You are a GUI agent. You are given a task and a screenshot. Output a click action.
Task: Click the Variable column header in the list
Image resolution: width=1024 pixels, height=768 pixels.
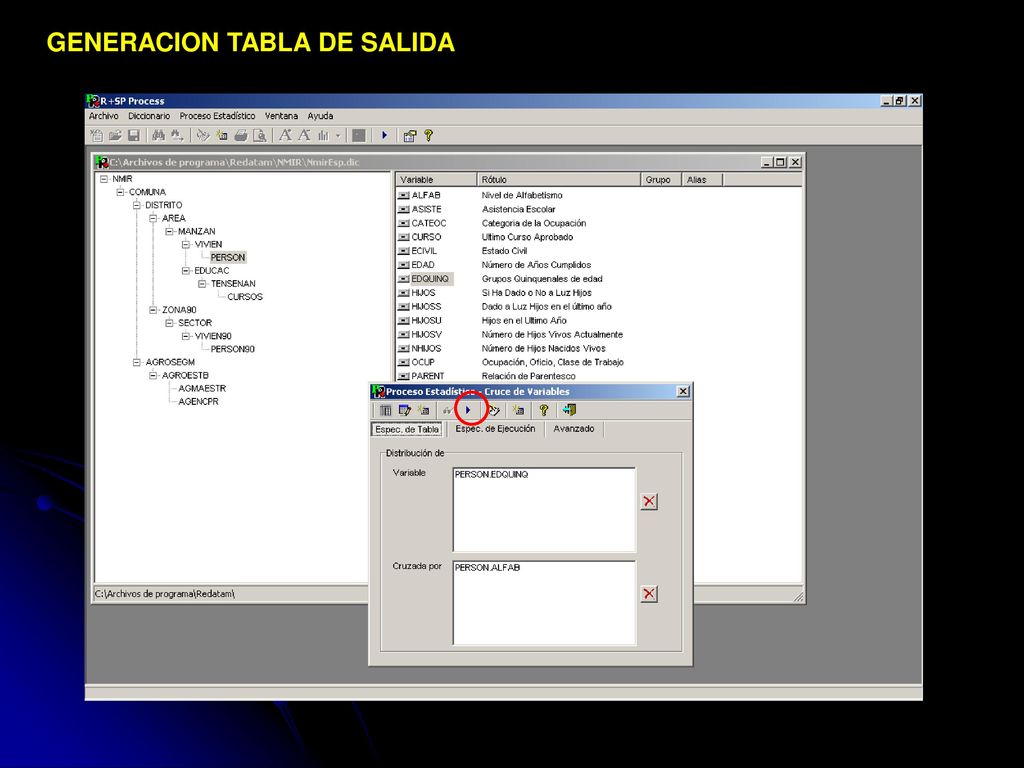click(x=436, y=180)
